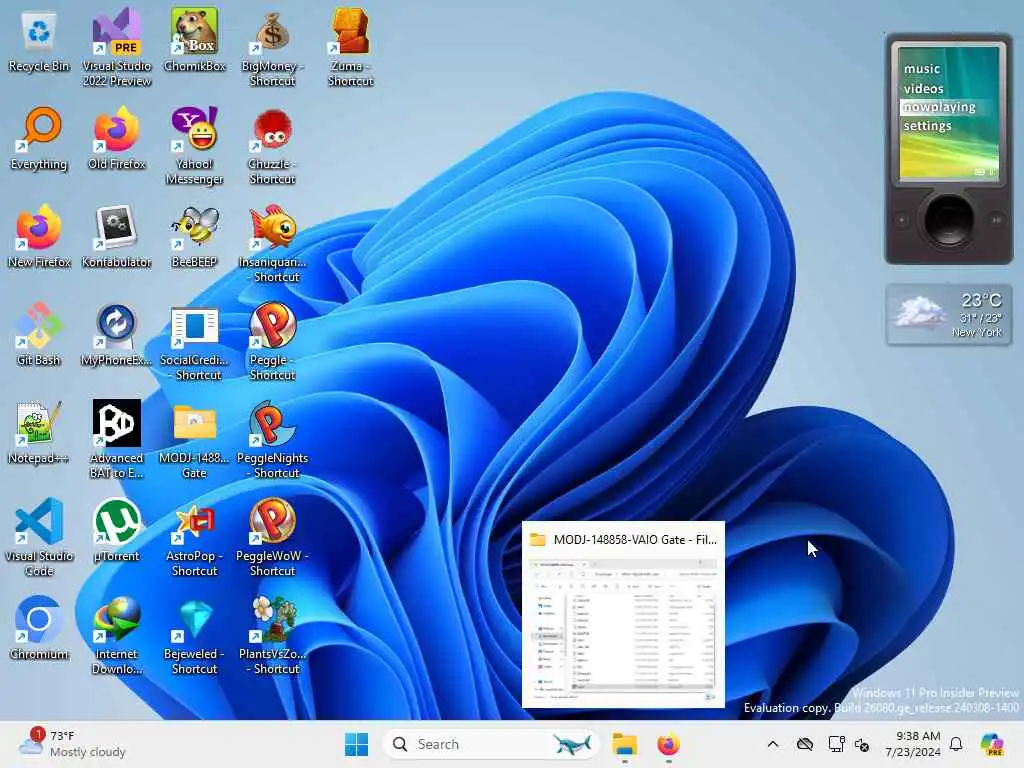Select the Chuzzle shortcut icon
Viewport: 1024px width, 768px height.
click(272, 146)
